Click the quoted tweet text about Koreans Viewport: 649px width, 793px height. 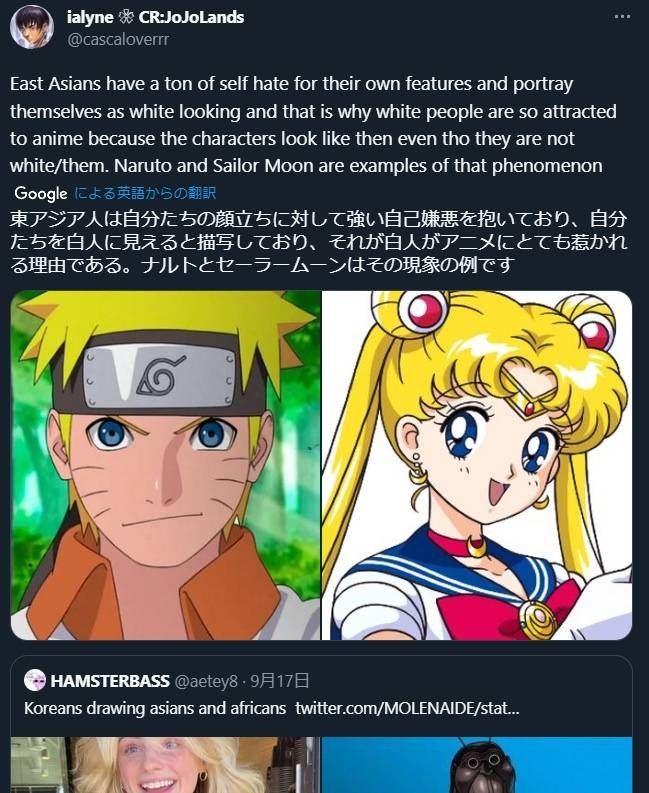point(155,708)
